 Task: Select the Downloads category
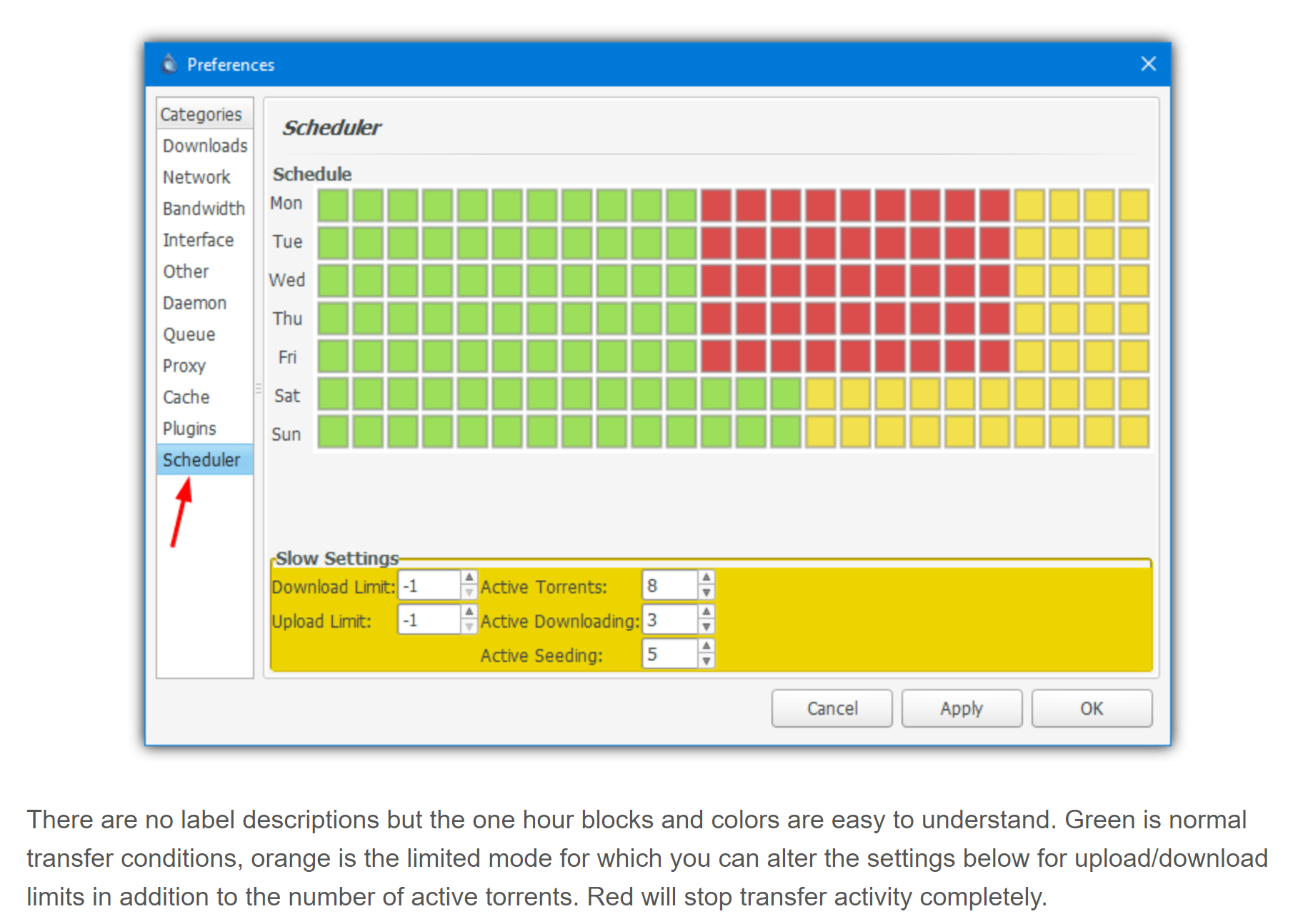(x=204, y=145)
